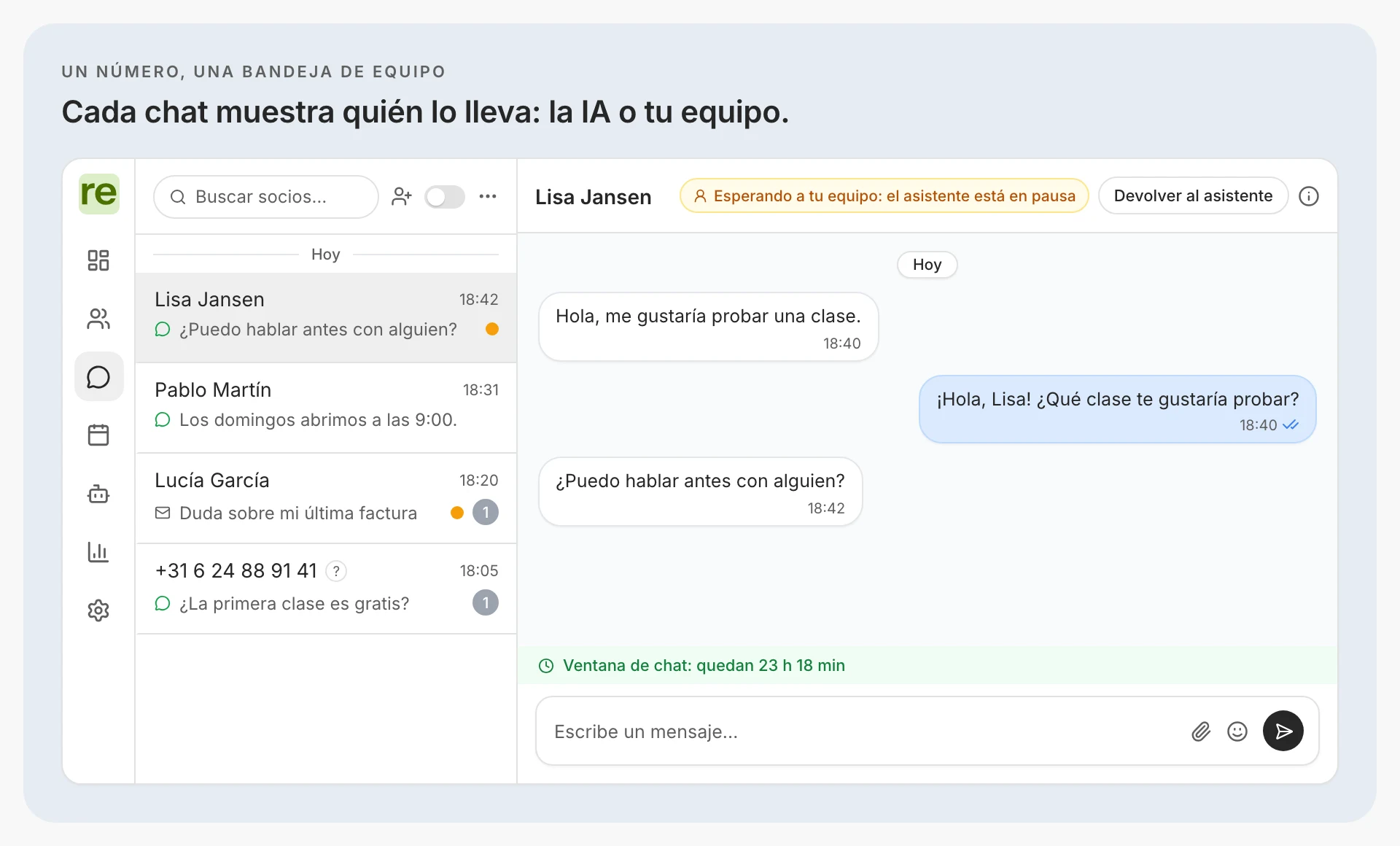Click the add contact person-plus icon

point(402,197)
